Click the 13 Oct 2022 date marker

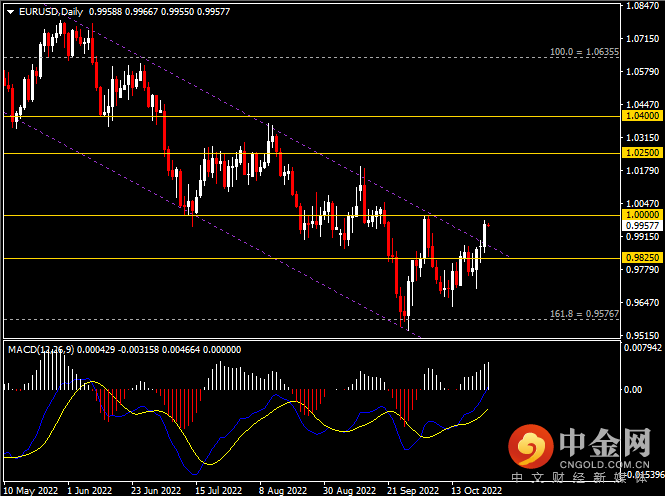pos(477,490)
